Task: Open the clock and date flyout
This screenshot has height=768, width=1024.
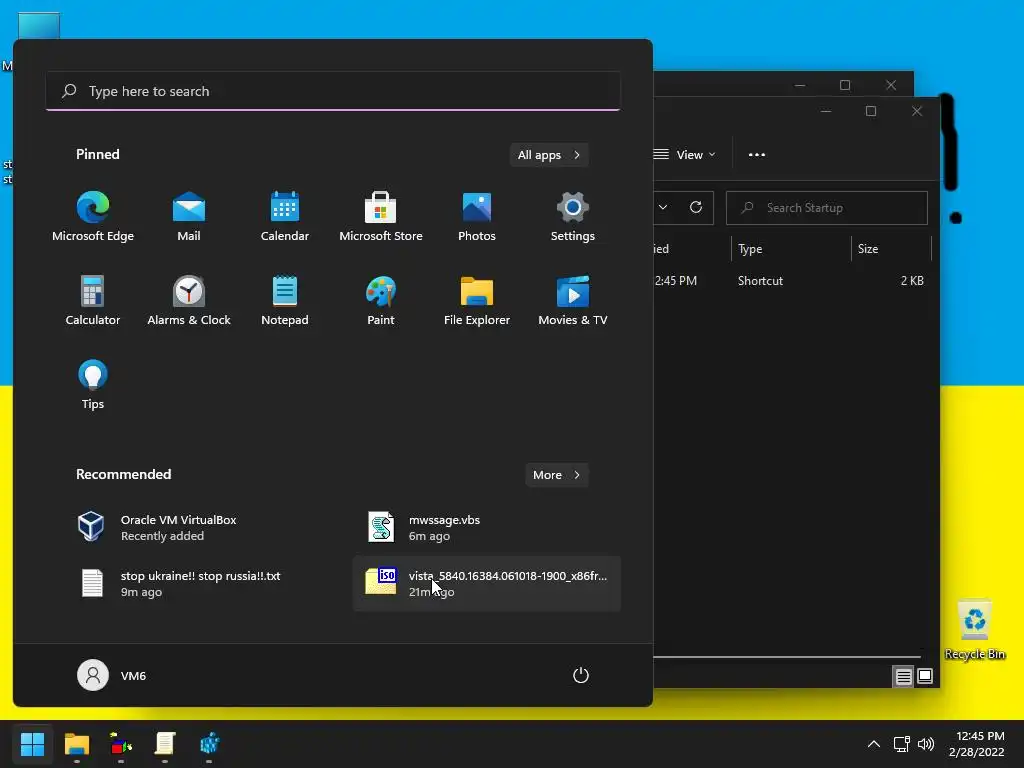Action: (x=976, y=744)
